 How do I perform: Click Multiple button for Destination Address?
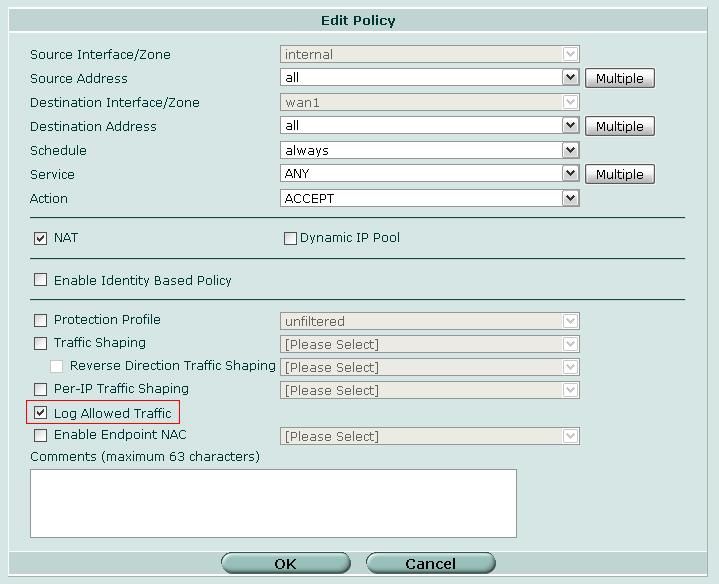point(619,126)
